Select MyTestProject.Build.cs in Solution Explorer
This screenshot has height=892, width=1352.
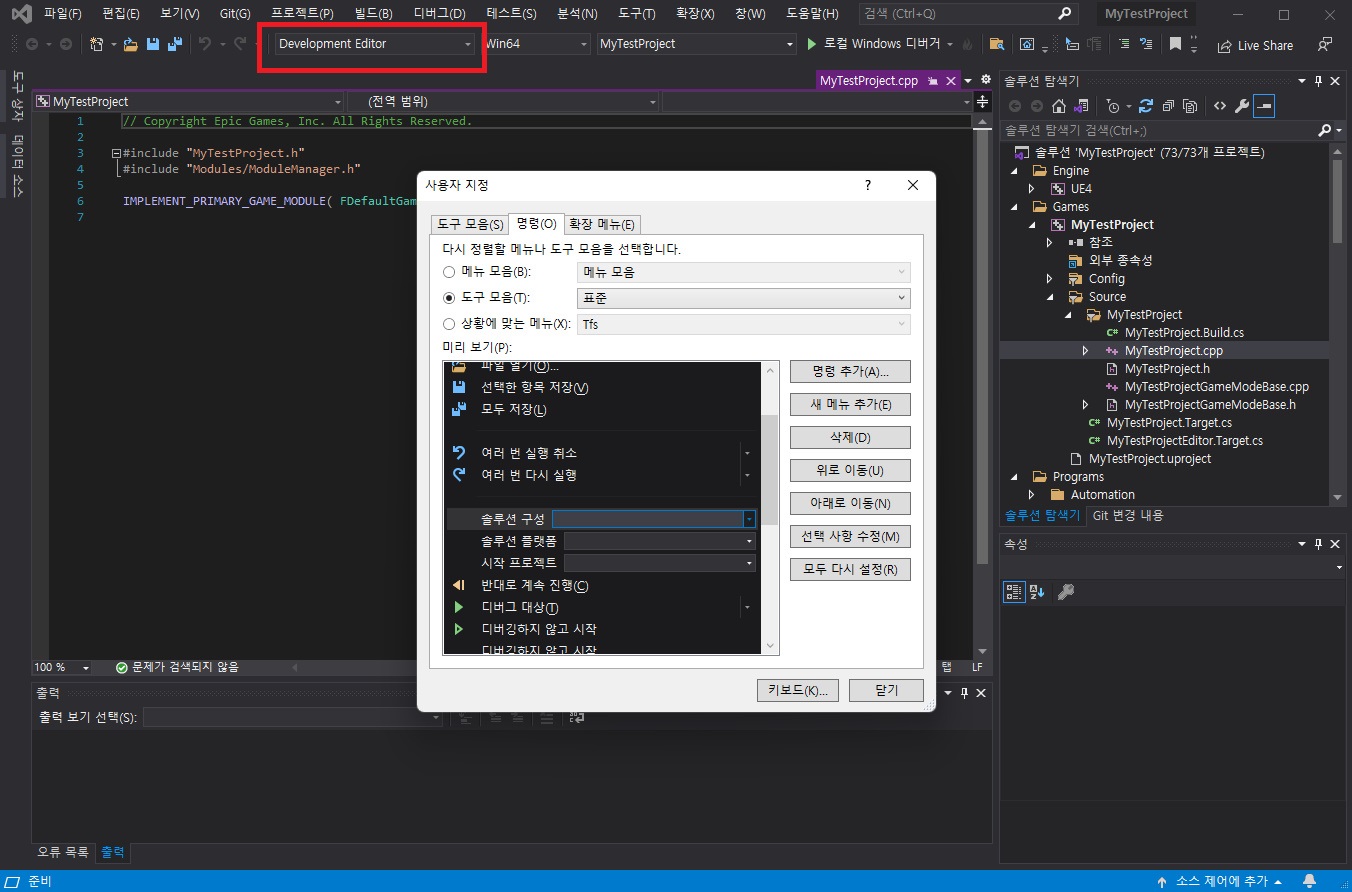[x=1184, y=333]
